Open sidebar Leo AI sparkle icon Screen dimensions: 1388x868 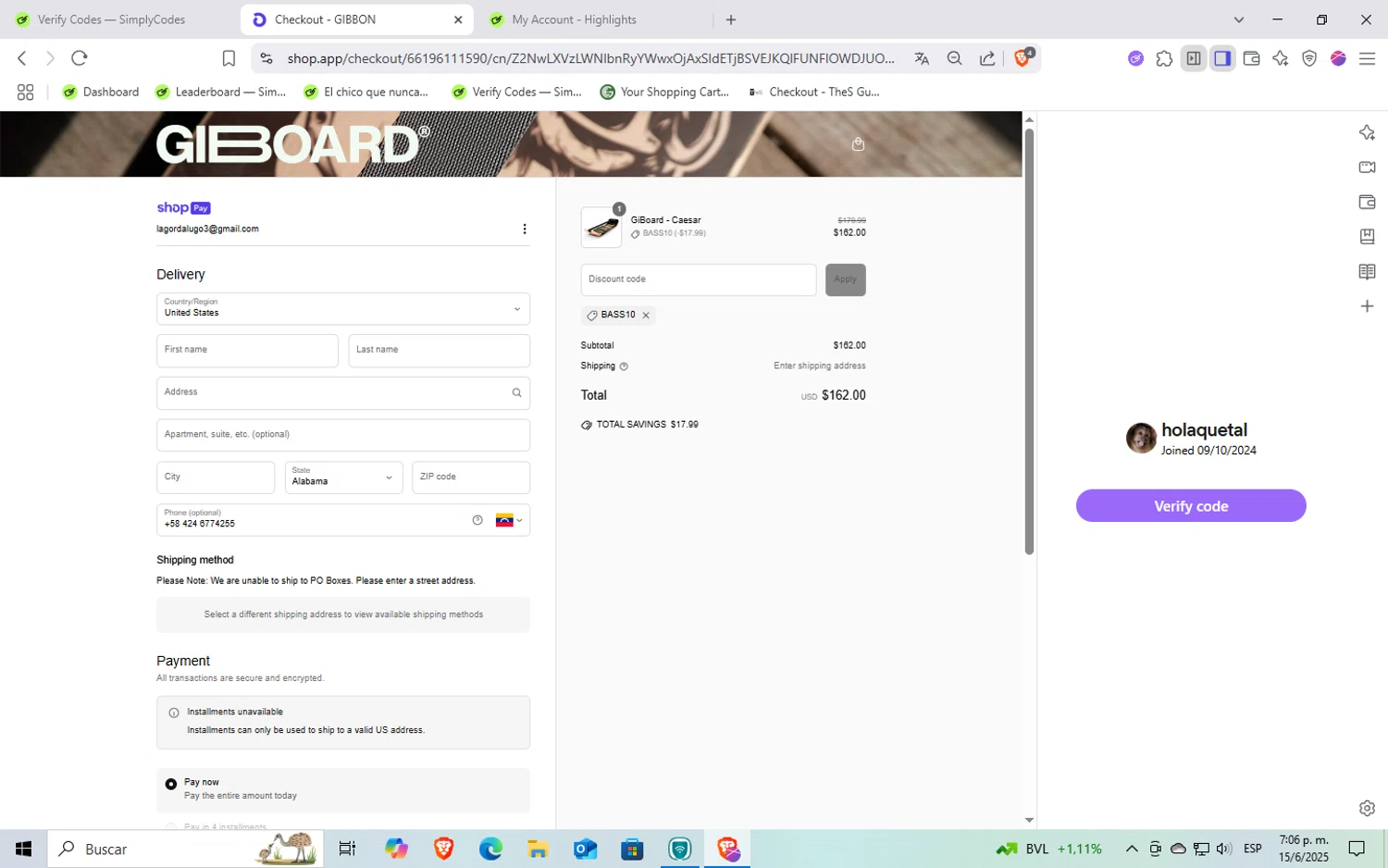[1367, 132]
